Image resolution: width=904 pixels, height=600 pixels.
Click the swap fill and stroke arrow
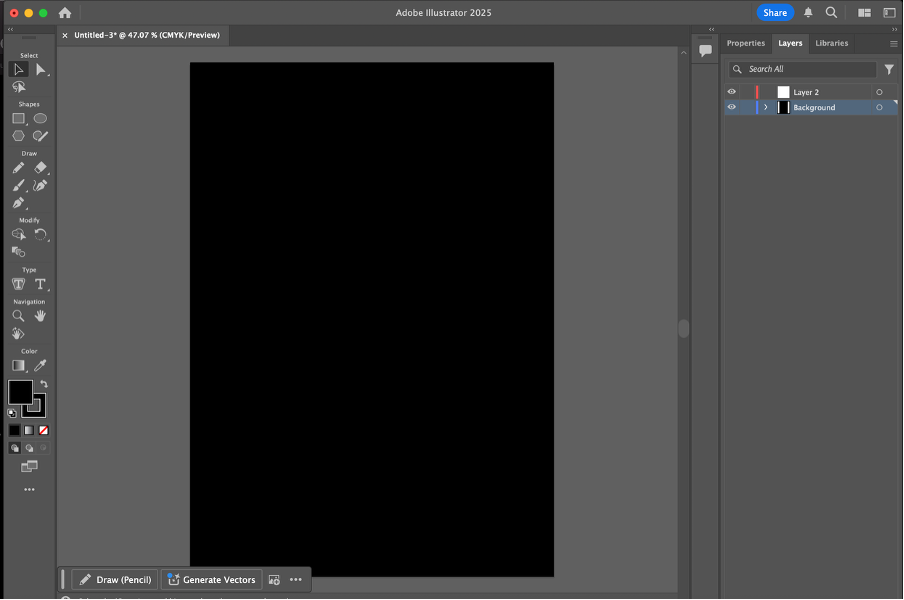click(44, 384)
